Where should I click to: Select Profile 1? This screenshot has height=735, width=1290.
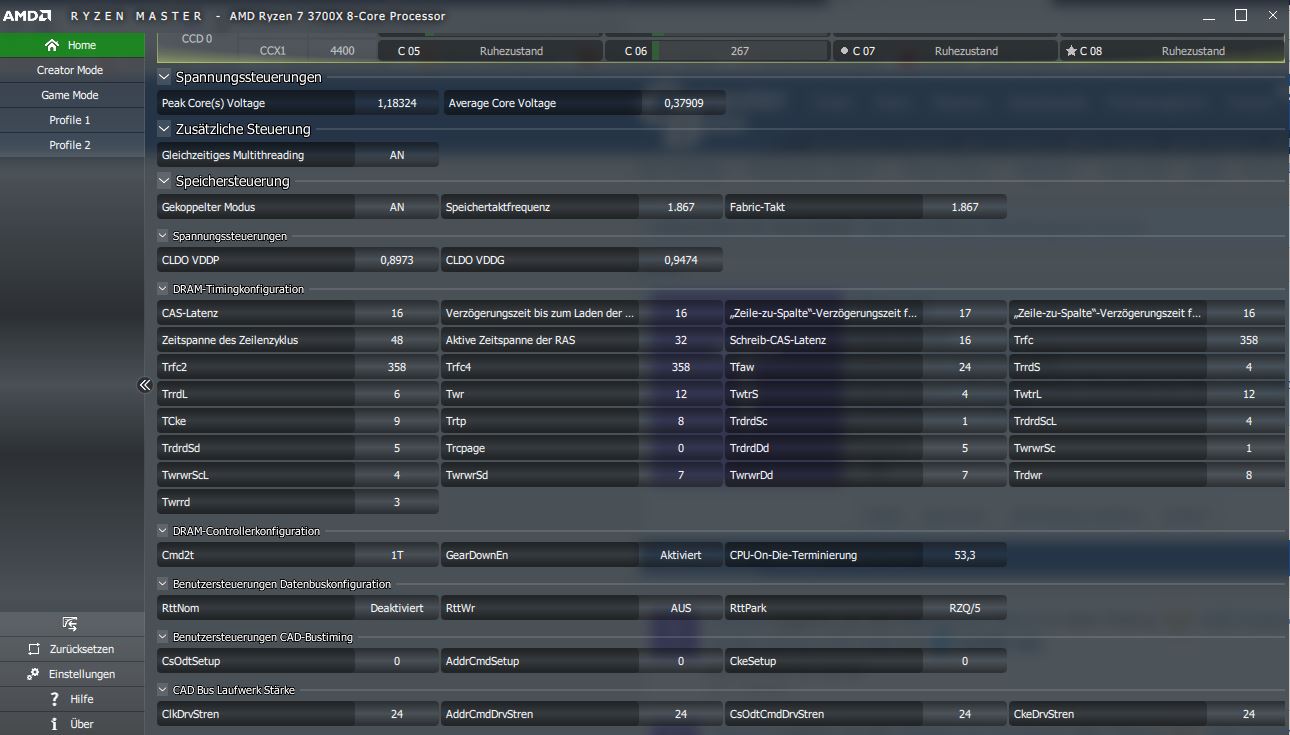[x=72, y=120]
